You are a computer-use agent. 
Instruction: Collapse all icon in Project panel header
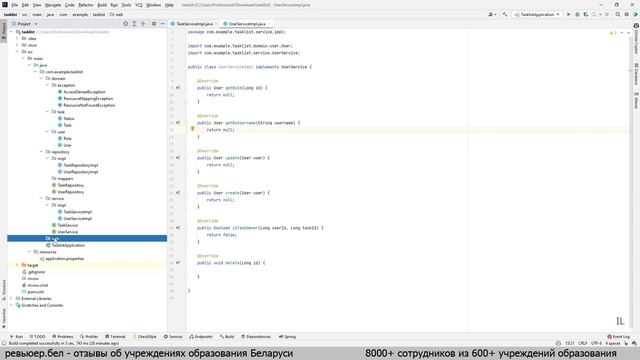pos(143,24)
